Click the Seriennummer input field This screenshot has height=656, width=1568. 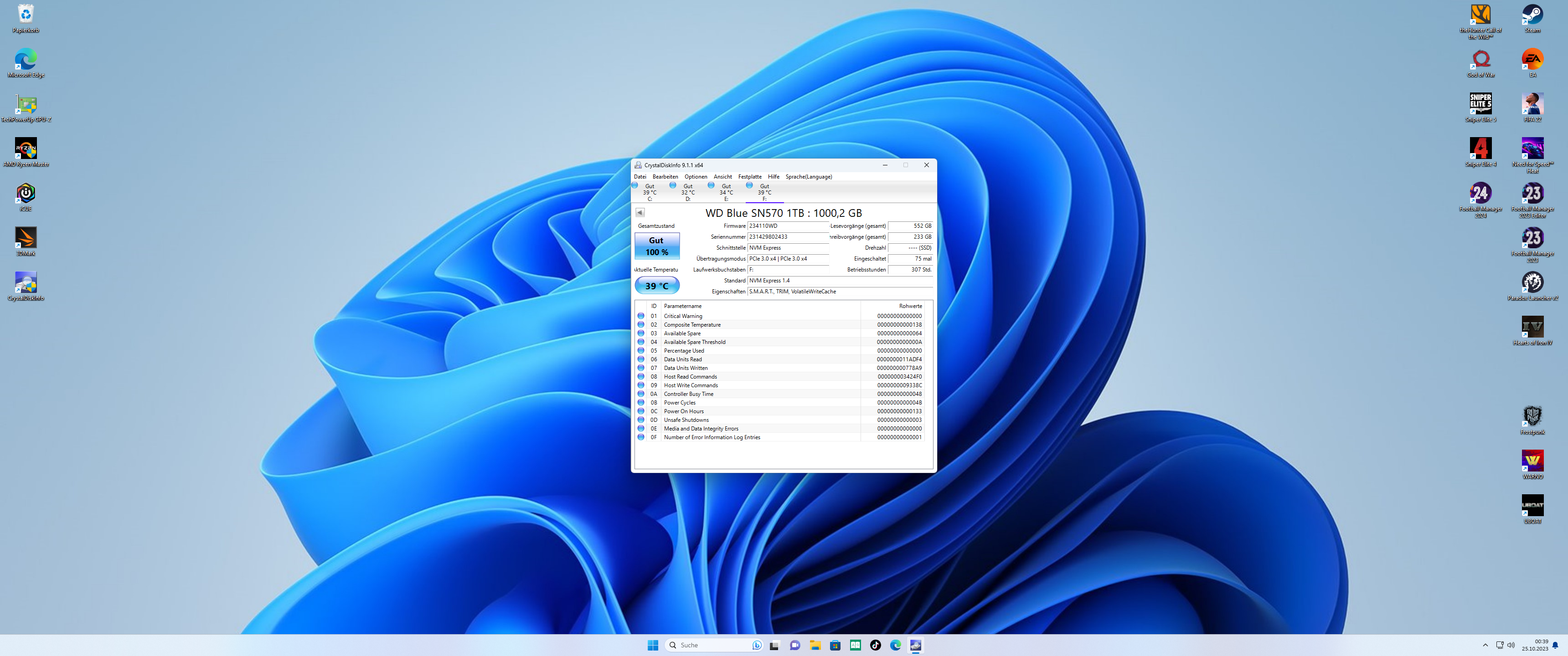787,237
